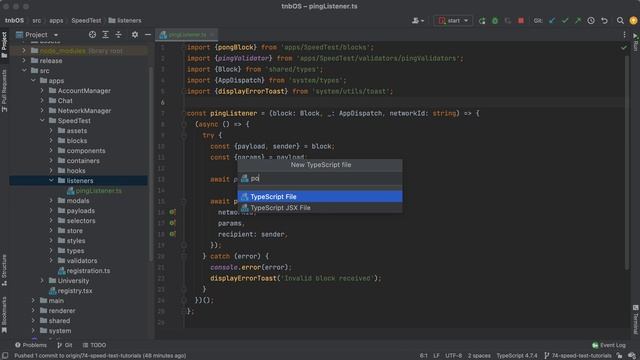Expand the validators folder

point(51,260)
